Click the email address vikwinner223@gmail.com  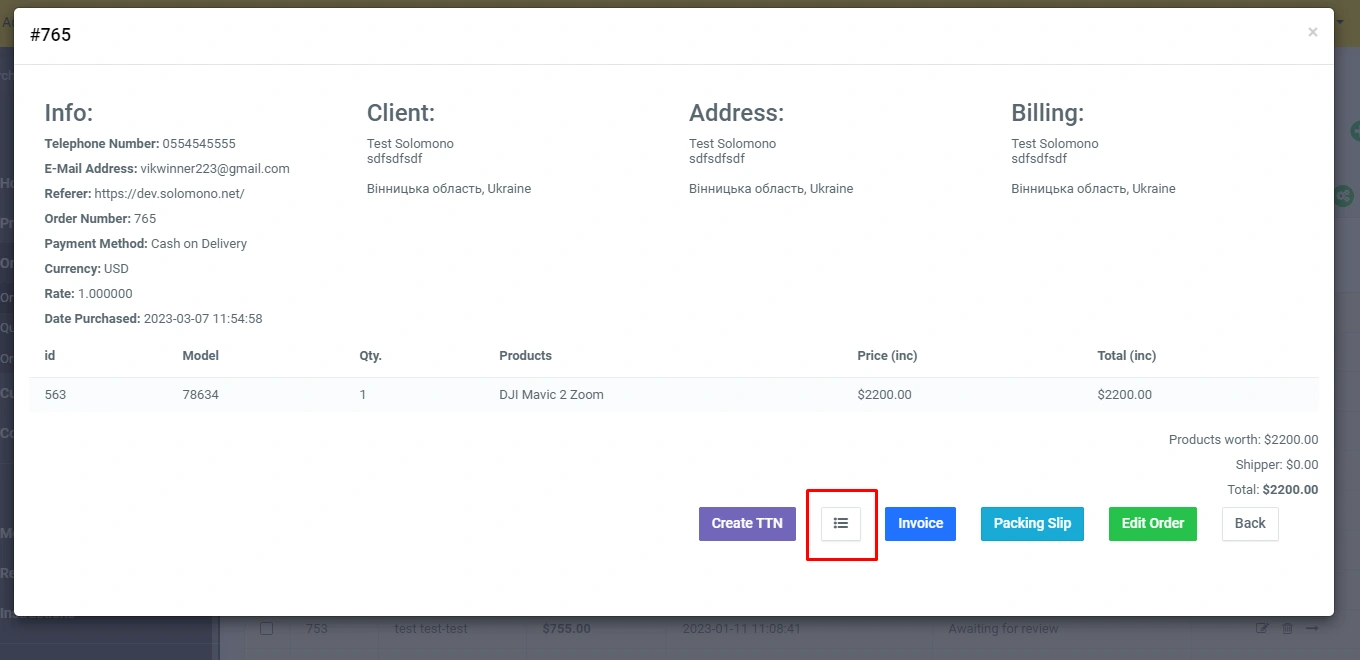pos(215,169)
